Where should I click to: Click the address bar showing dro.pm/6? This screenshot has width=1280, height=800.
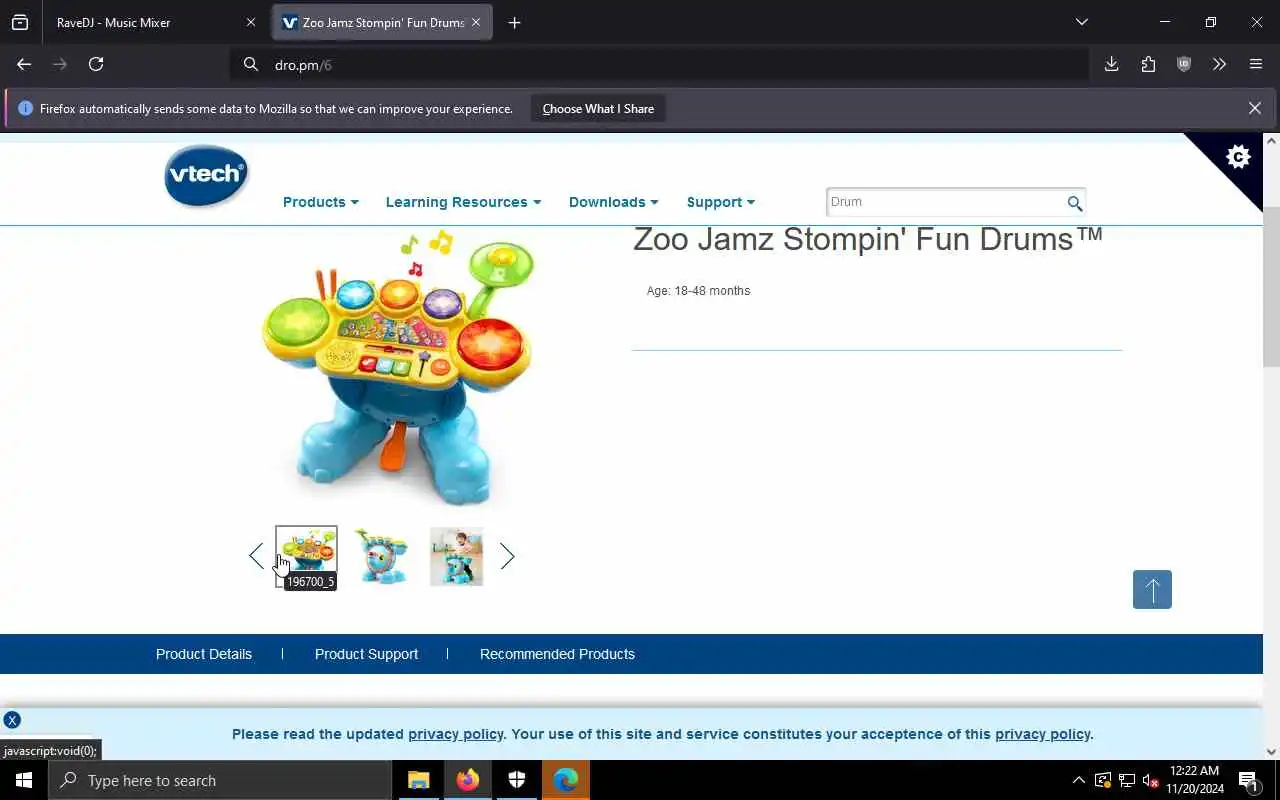pos(660,64)
